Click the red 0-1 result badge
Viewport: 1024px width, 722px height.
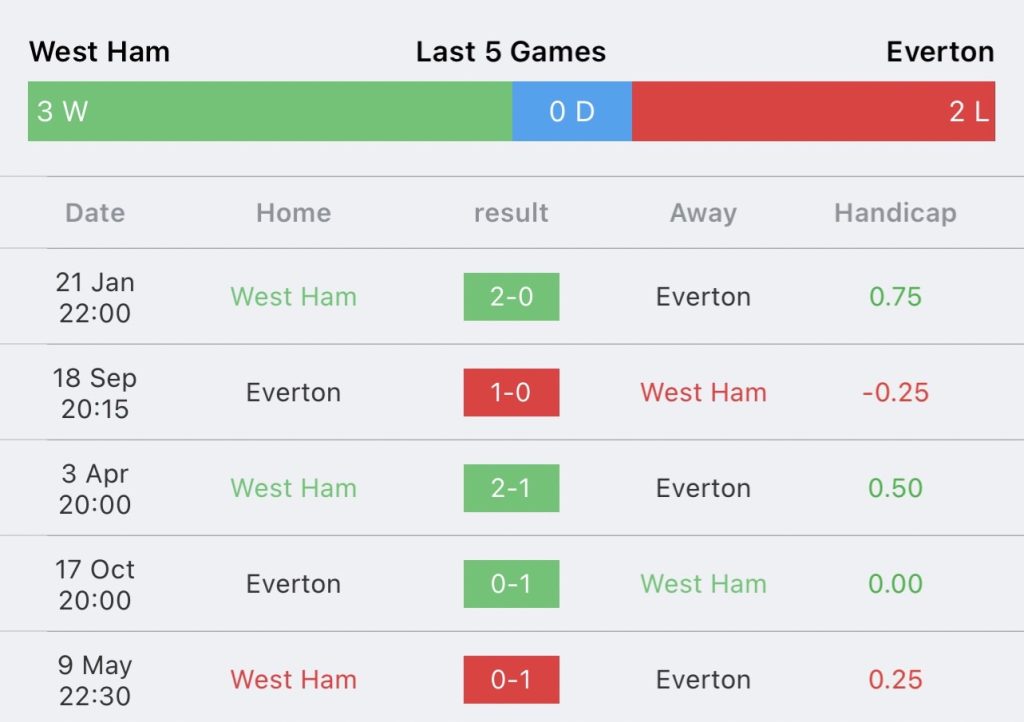(511, 680)
